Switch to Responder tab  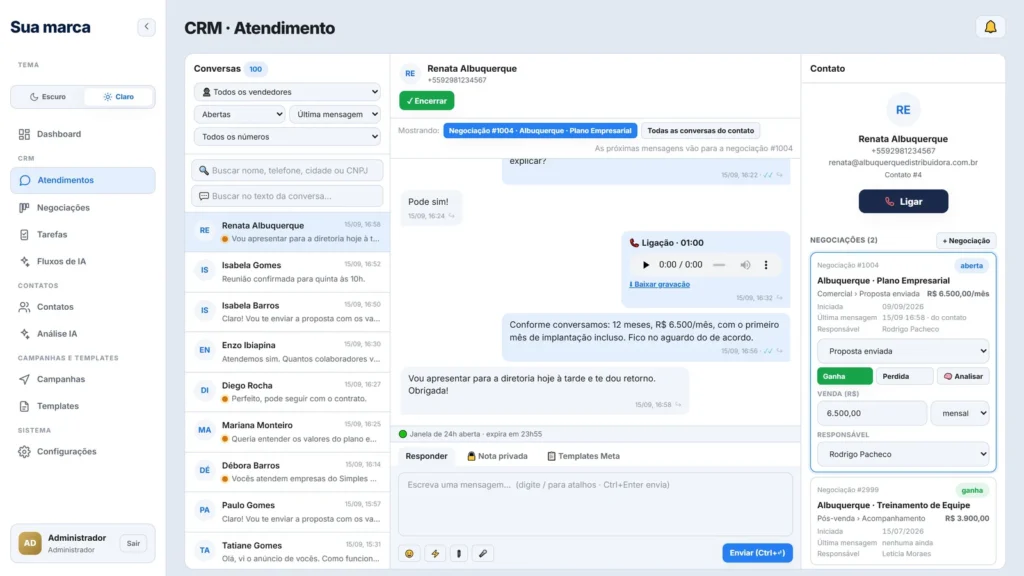click(x=426, y=456)
